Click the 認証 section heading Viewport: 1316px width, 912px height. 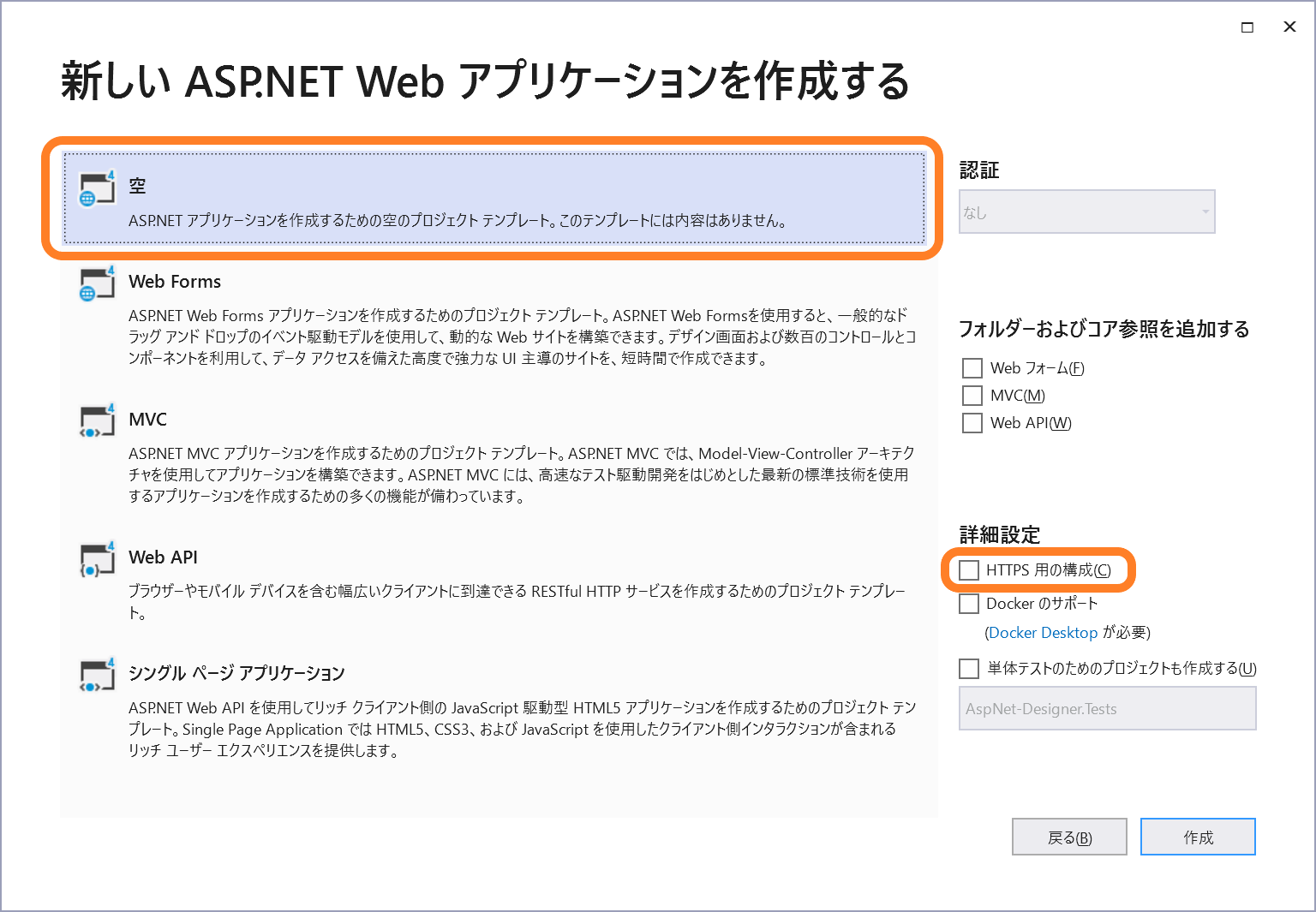point(979,170)
